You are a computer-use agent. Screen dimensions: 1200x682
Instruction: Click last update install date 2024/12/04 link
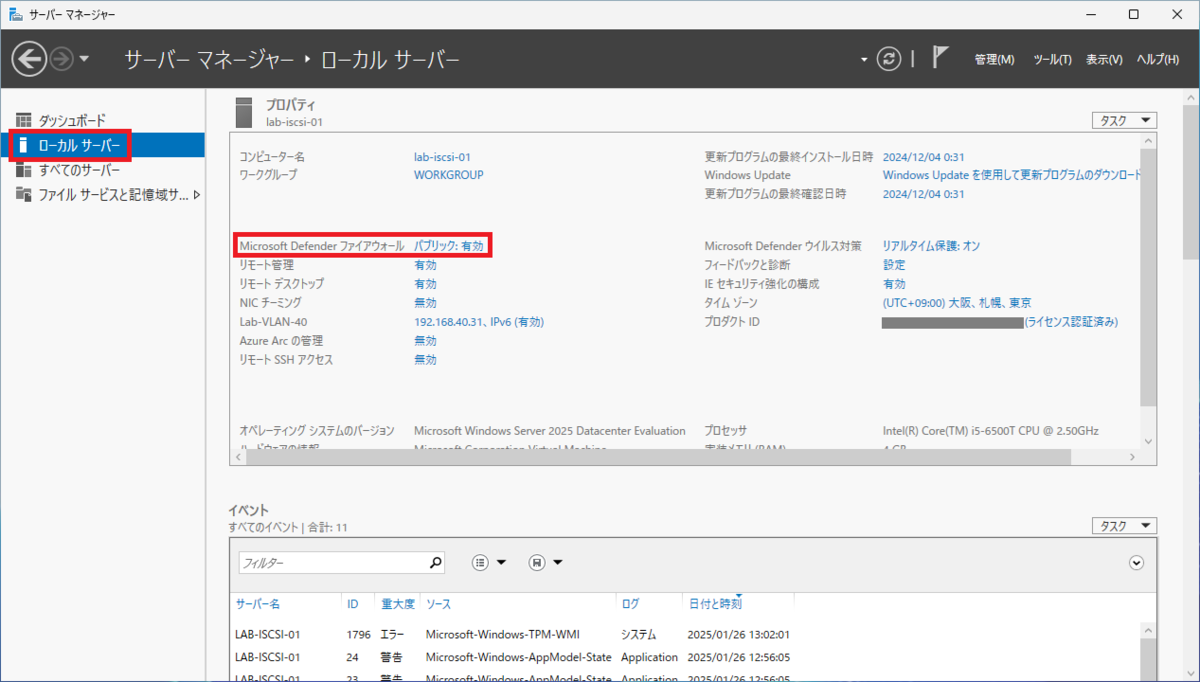(923, 157)
